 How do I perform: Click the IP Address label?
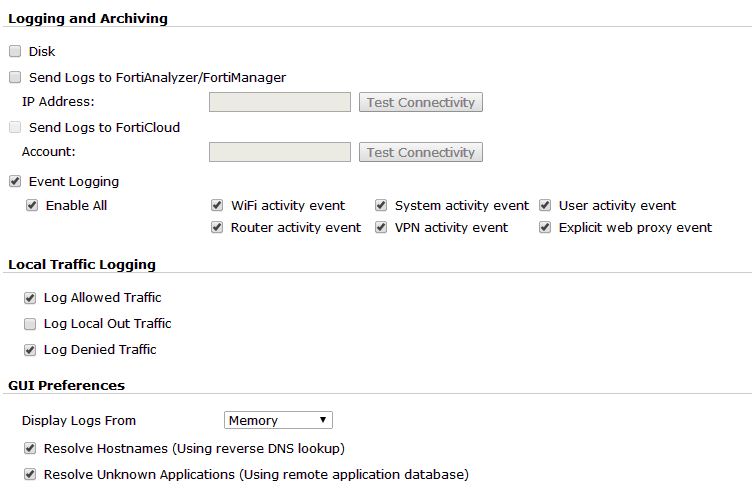[x=58, y=102]
